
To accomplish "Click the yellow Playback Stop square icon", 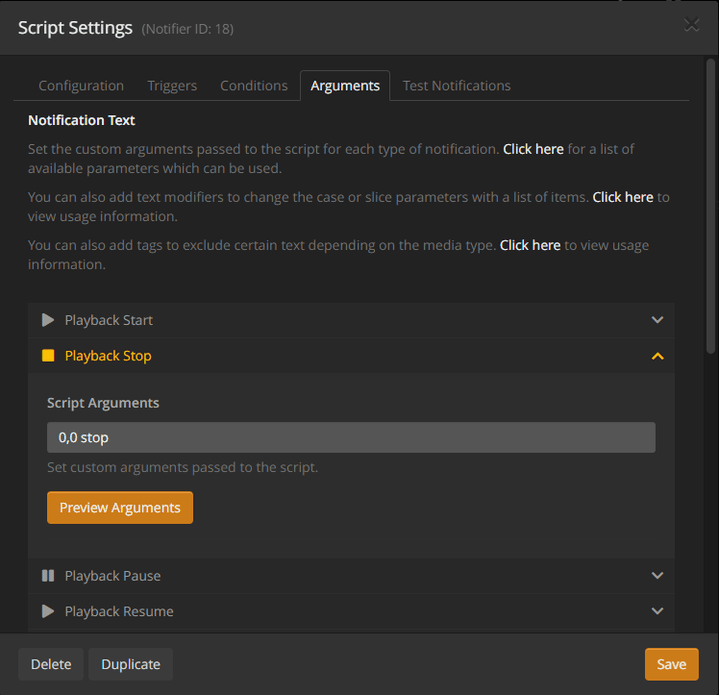I will tap(48, 356).
